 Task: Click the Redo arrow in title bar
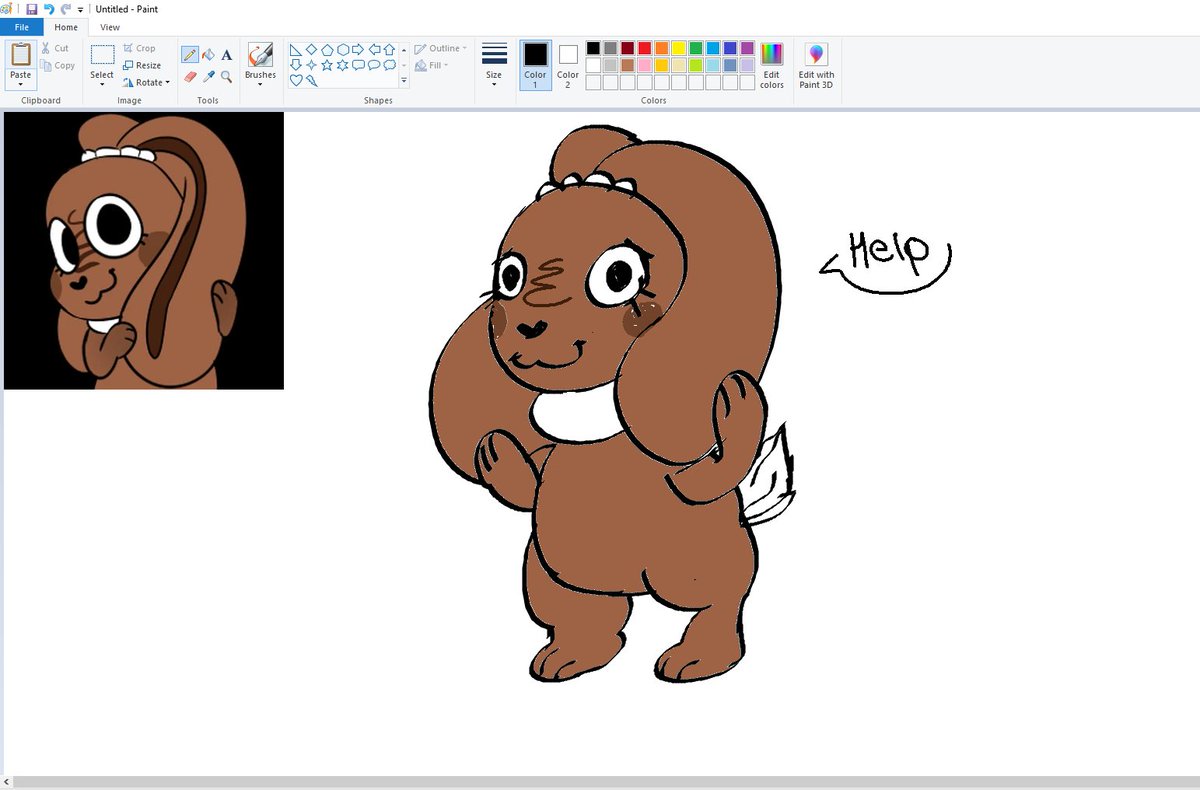coord(66,9)
